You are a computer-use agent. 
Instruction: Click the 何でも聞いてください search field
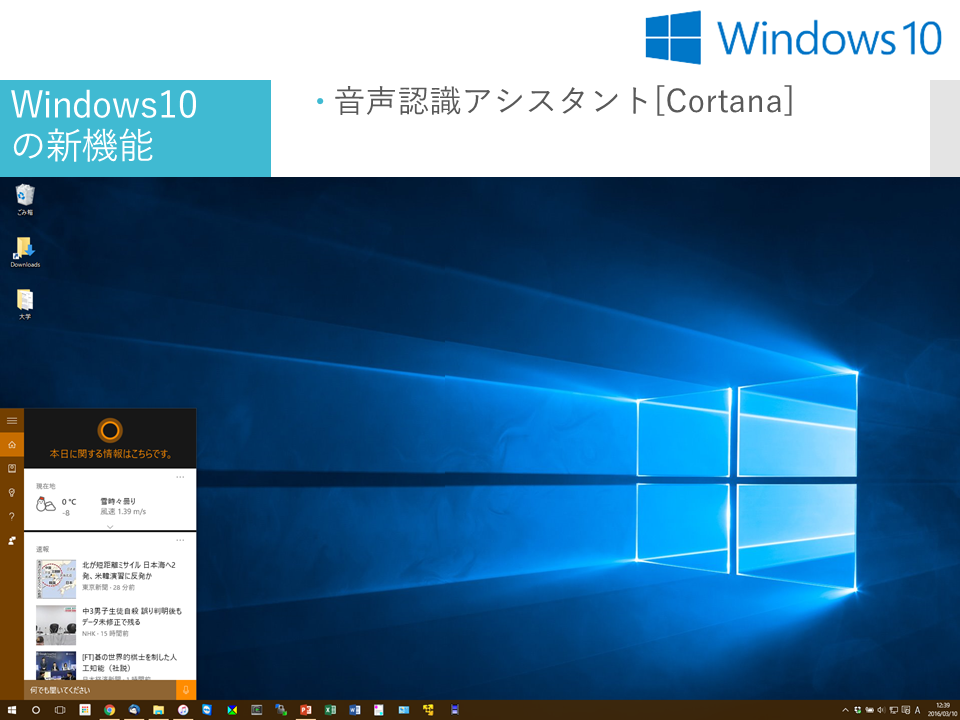tap(100, 690)
